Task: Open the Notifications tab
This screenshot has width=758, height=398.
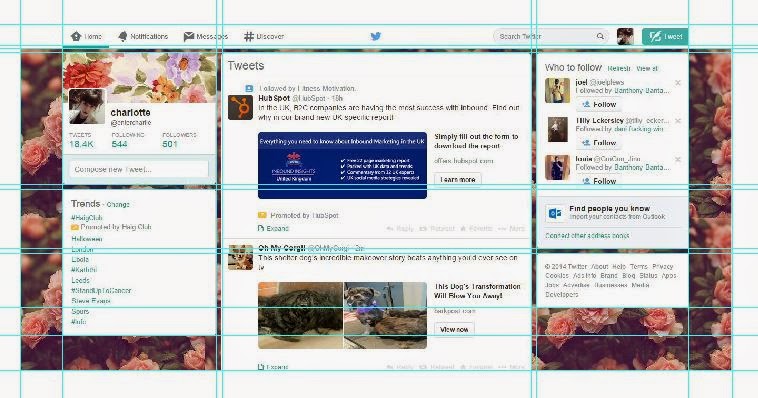Action: pos(143,36)
